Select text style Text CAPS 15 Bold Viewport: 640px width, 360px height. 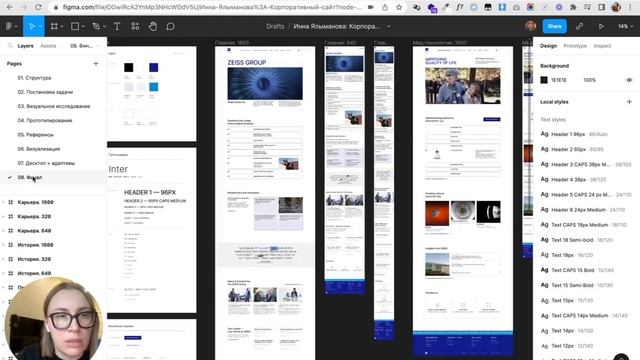click(x=577, y=270)
